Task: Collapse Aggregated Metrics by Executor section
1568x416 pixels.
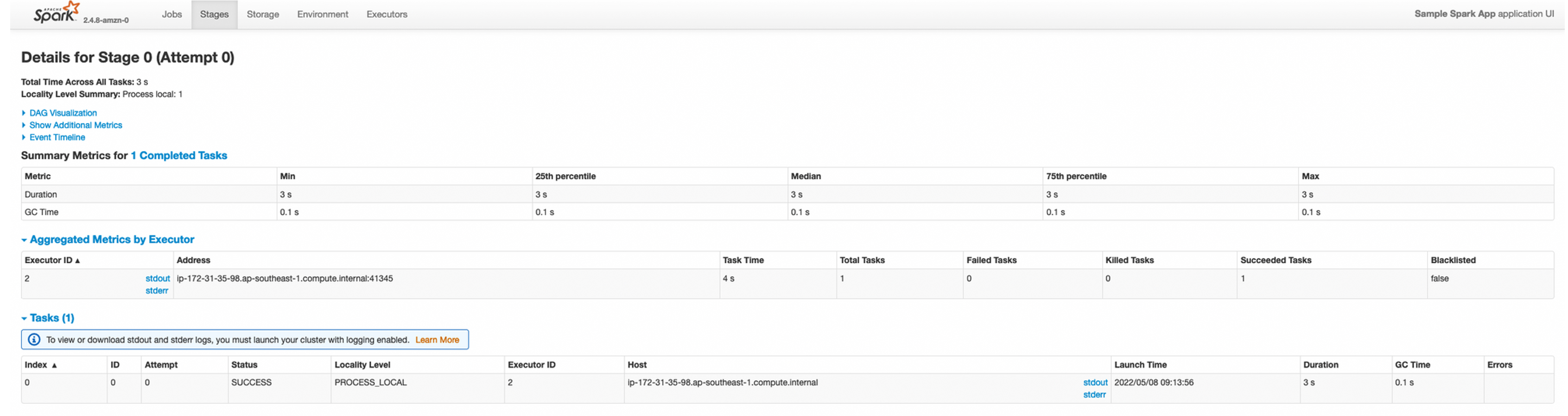Action: [x=111, y=240]
